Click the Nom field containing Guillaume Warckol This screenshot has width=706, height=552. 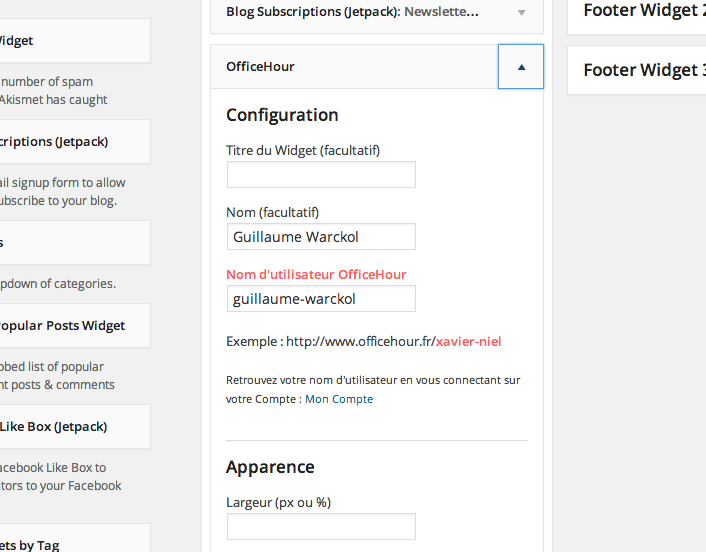[x=321, y=237]
